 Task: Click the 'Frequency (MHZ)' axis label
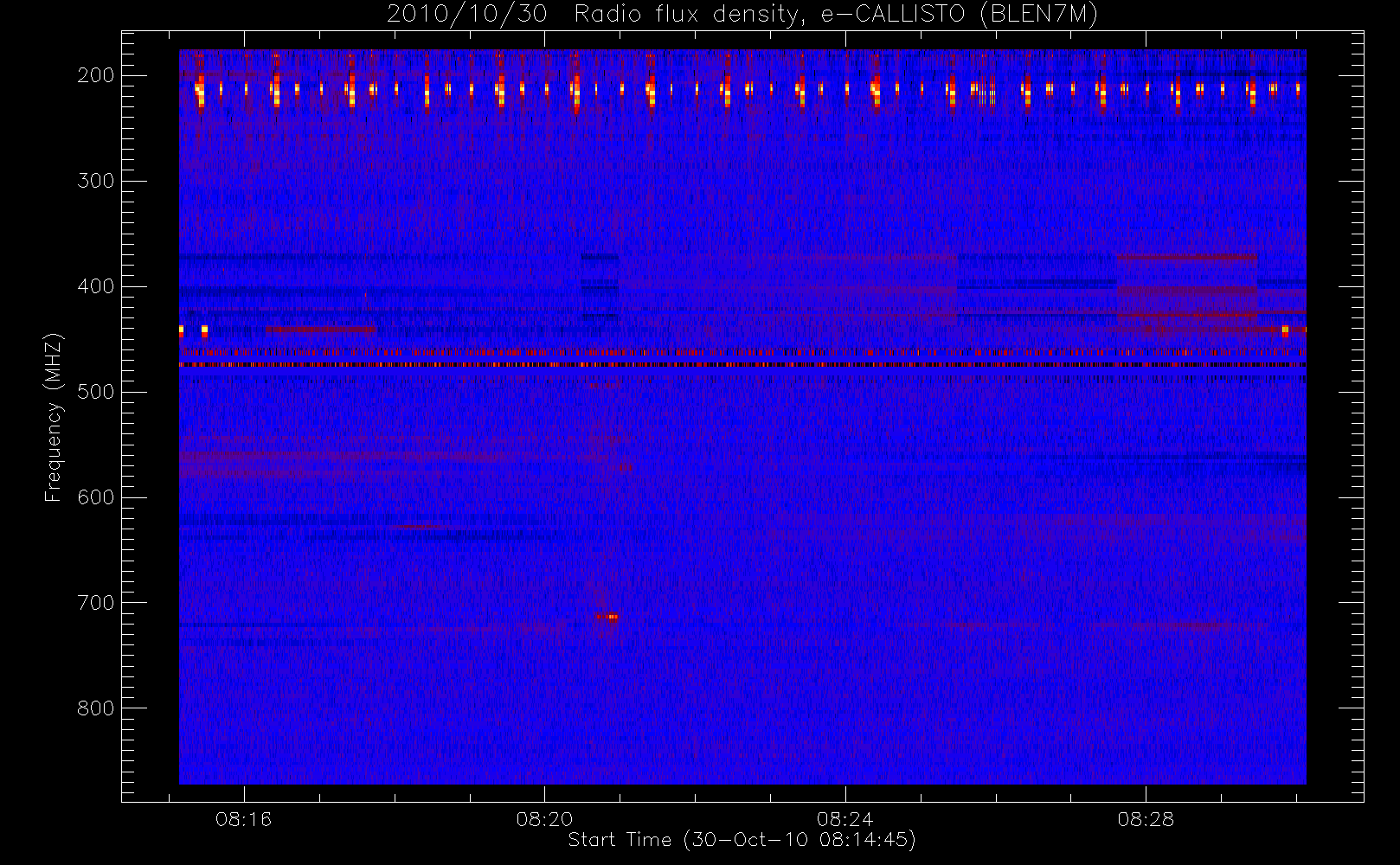[x=54, y=418]
